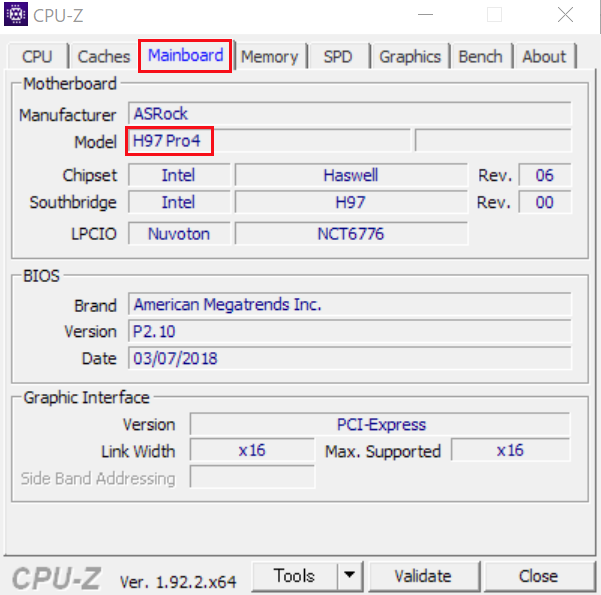Viewport: 601px width, 595px height.
Task: Click the American Megatrends Inc. brand field
Action: click(x=350, y=304)
